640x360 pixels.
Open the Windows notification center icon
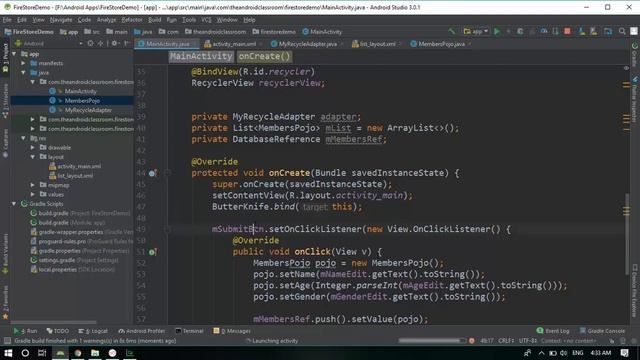[624, 353]
